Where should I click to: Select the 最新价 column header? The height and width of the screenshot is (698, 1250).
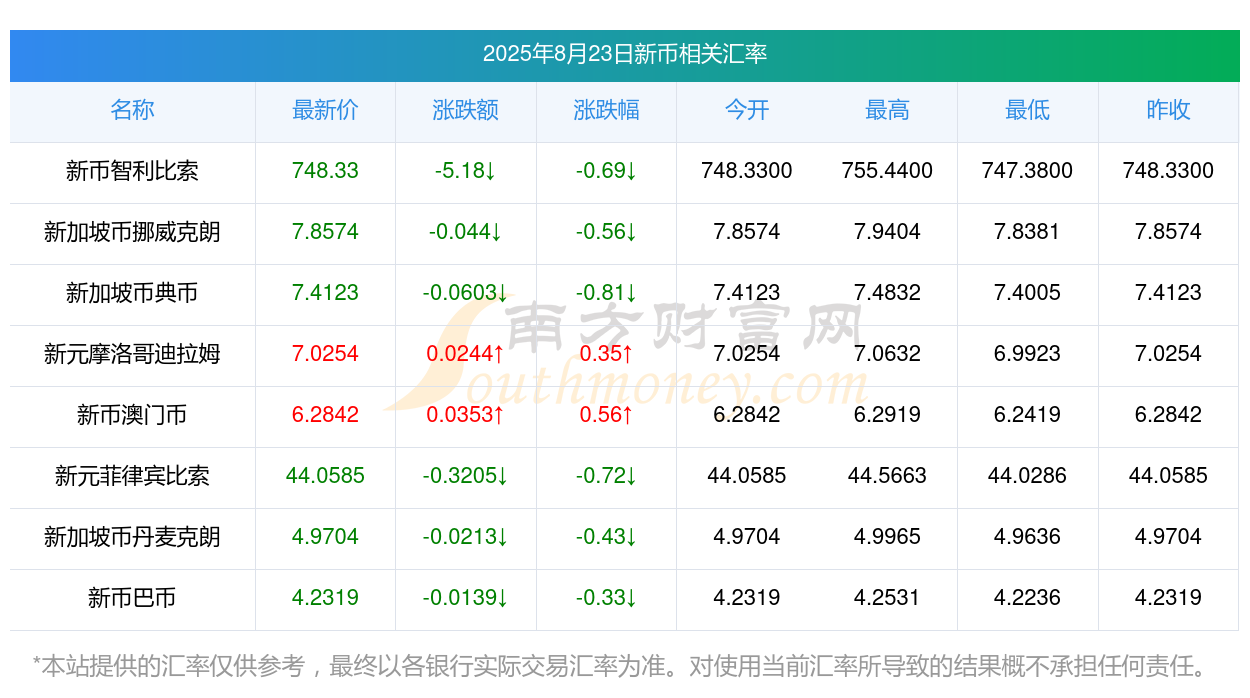pos(325,110)
